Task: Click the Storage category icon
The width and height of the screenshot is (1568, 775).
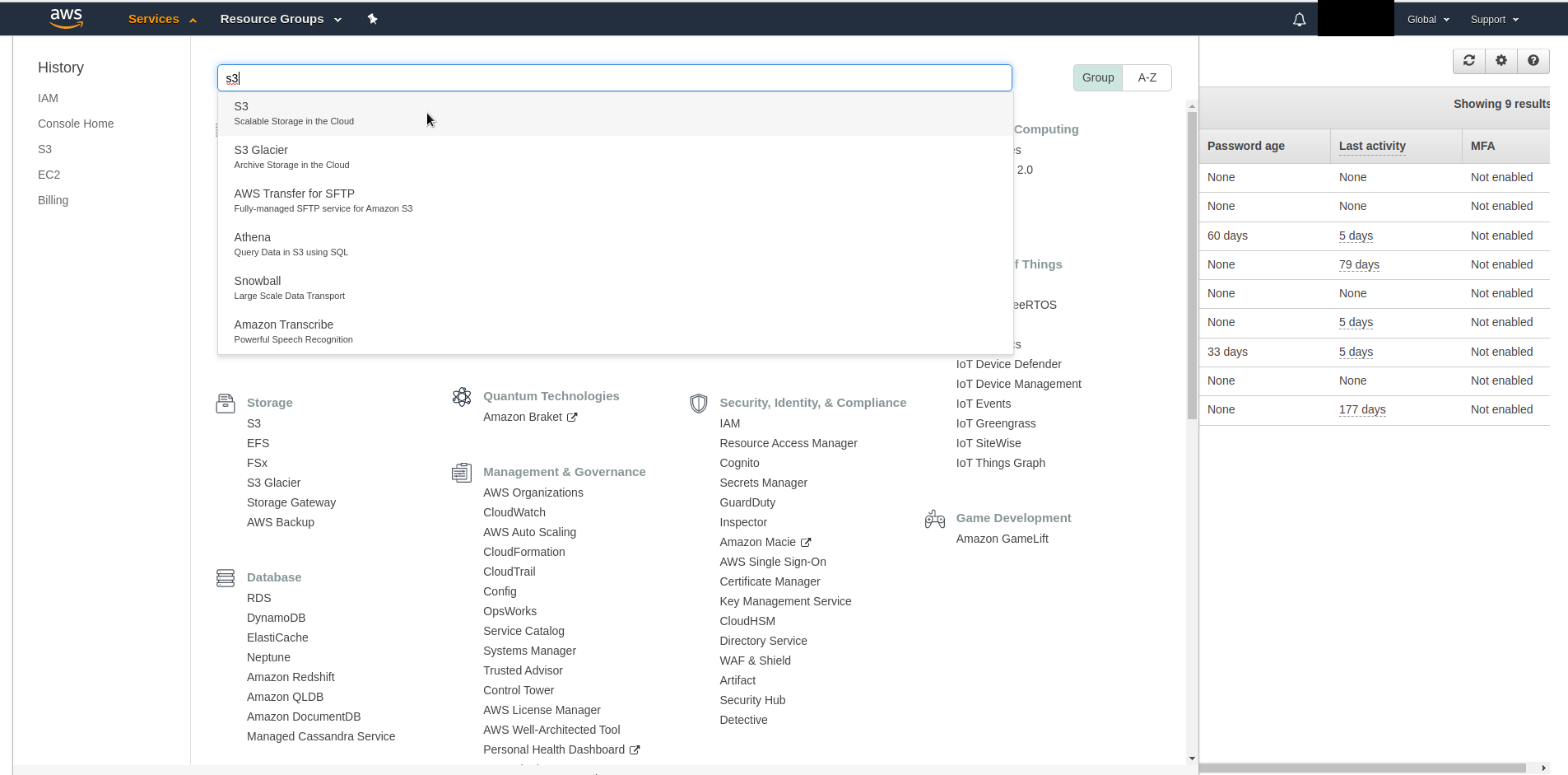Action: 226,403
